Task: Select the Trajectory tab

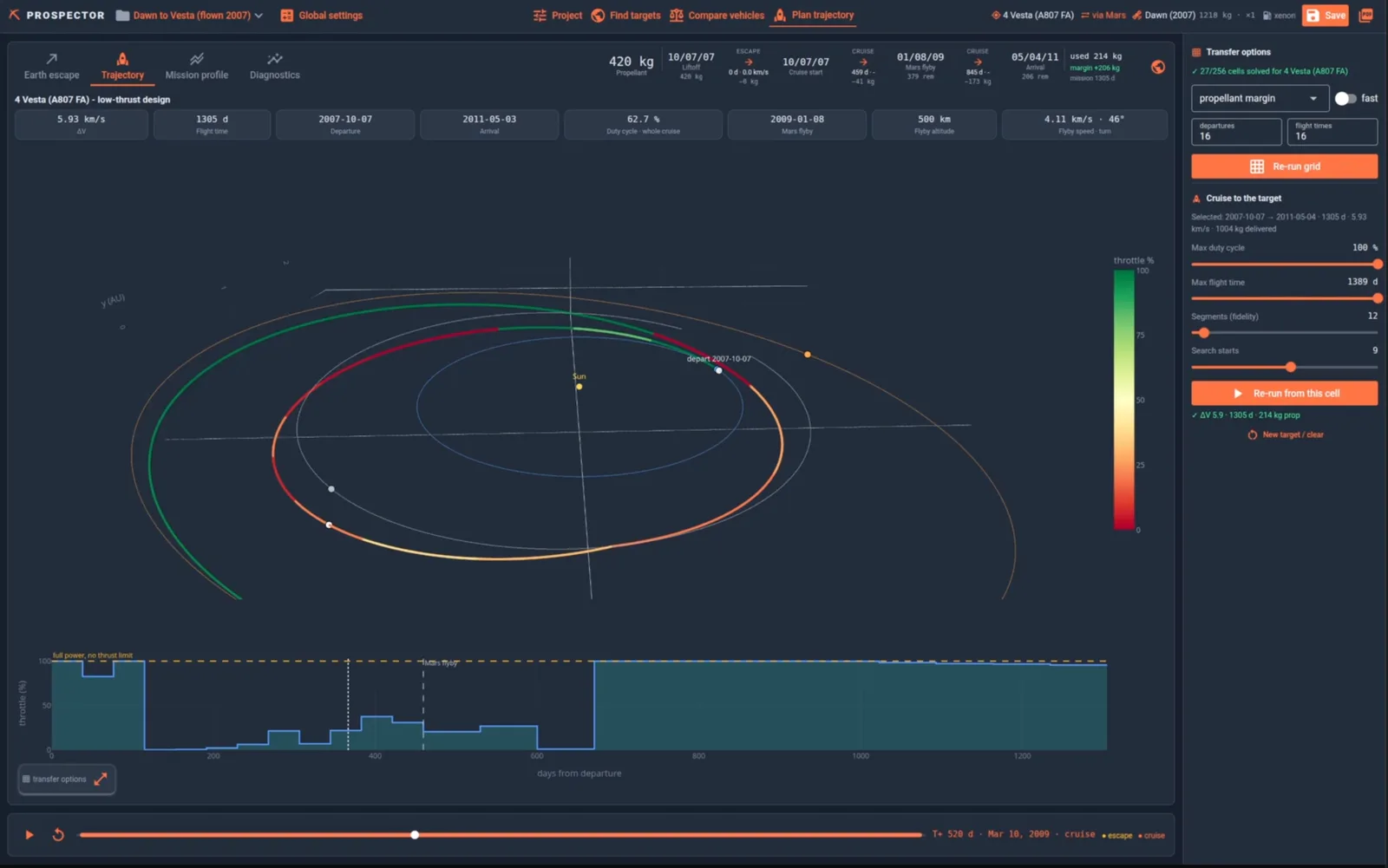Action: tap(122, 67)
